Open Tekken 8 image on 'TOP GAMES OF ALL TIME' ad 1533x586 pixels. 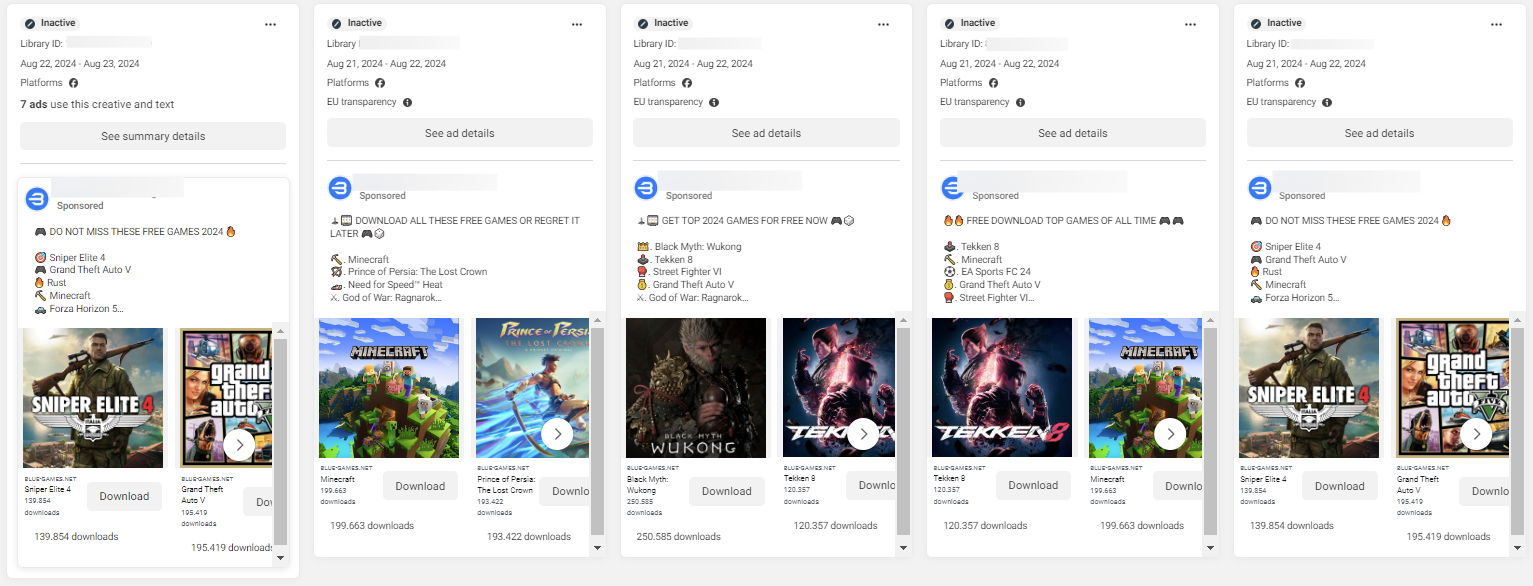coord(1002,388)
